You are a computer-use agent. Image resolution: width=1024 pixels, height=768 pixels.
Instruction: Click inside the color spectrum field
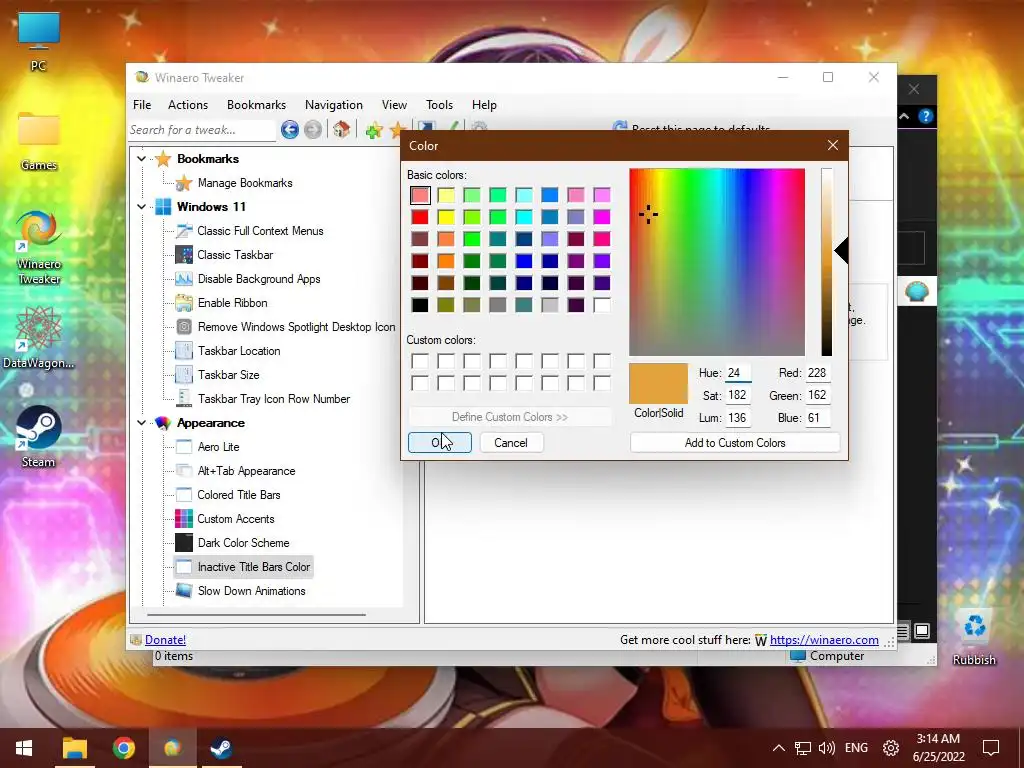click(x=717, y=262)
